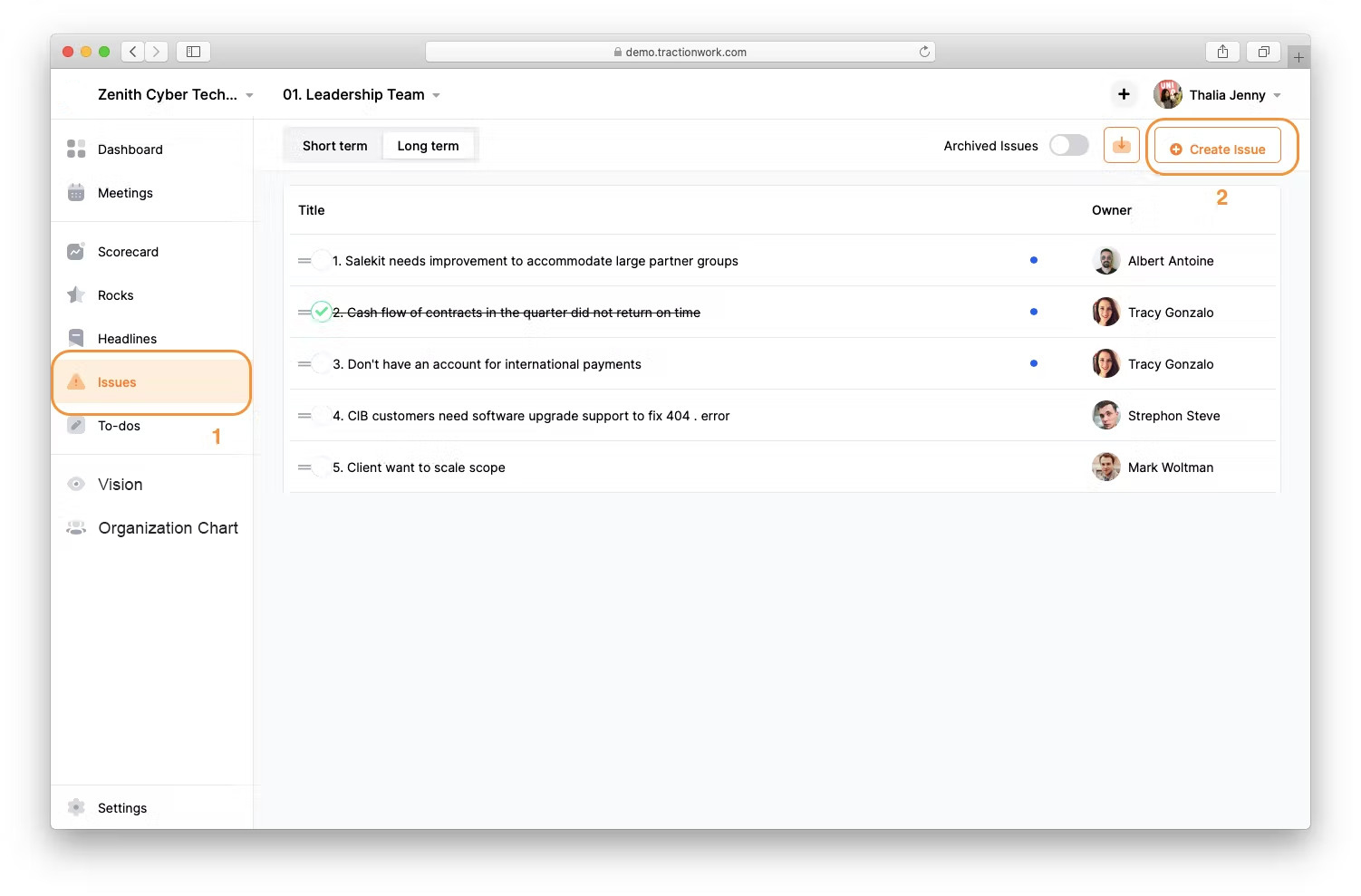Click Albert Antoine's avatar
Viewport: 1361px width, 896px height.
click(1106, 260)
